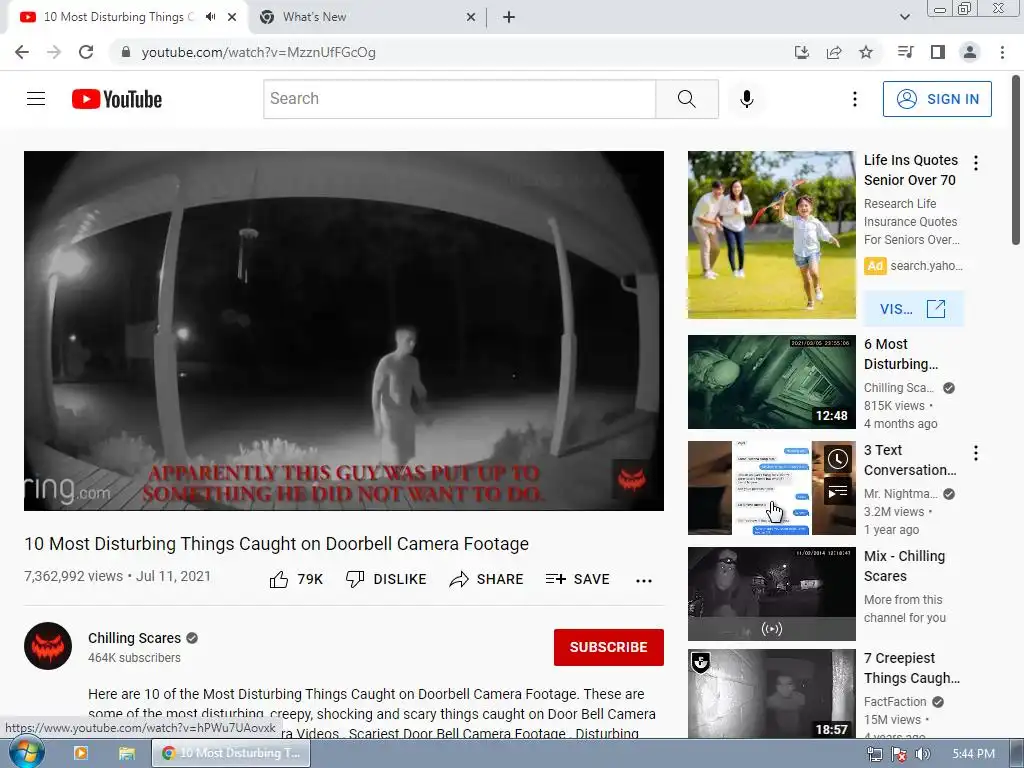This screenshot has width=1024, height=768.
Task: Open the Chilling Scares channel avatar
Action: coord(48,646)
